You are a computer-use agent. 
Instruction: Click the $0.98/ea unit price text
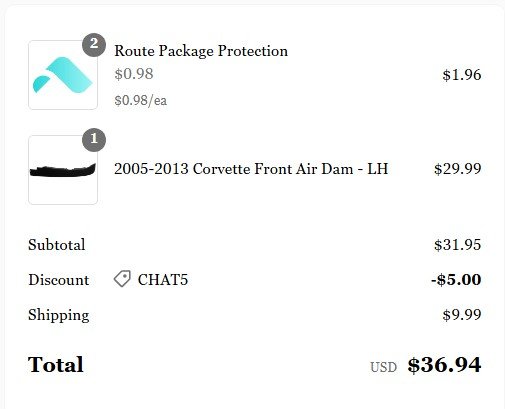coord(141,100)
